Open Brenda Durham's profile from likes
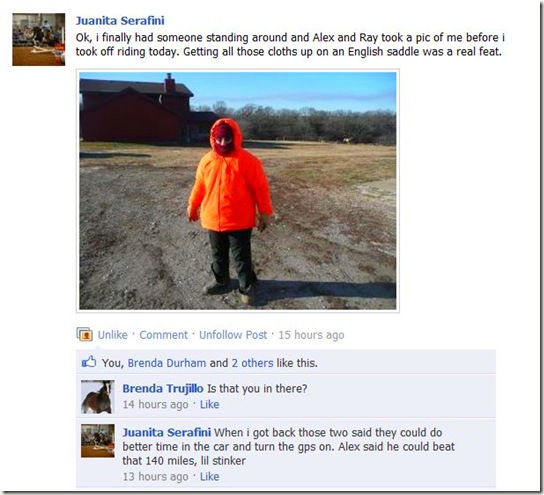 tap(167, 363)
